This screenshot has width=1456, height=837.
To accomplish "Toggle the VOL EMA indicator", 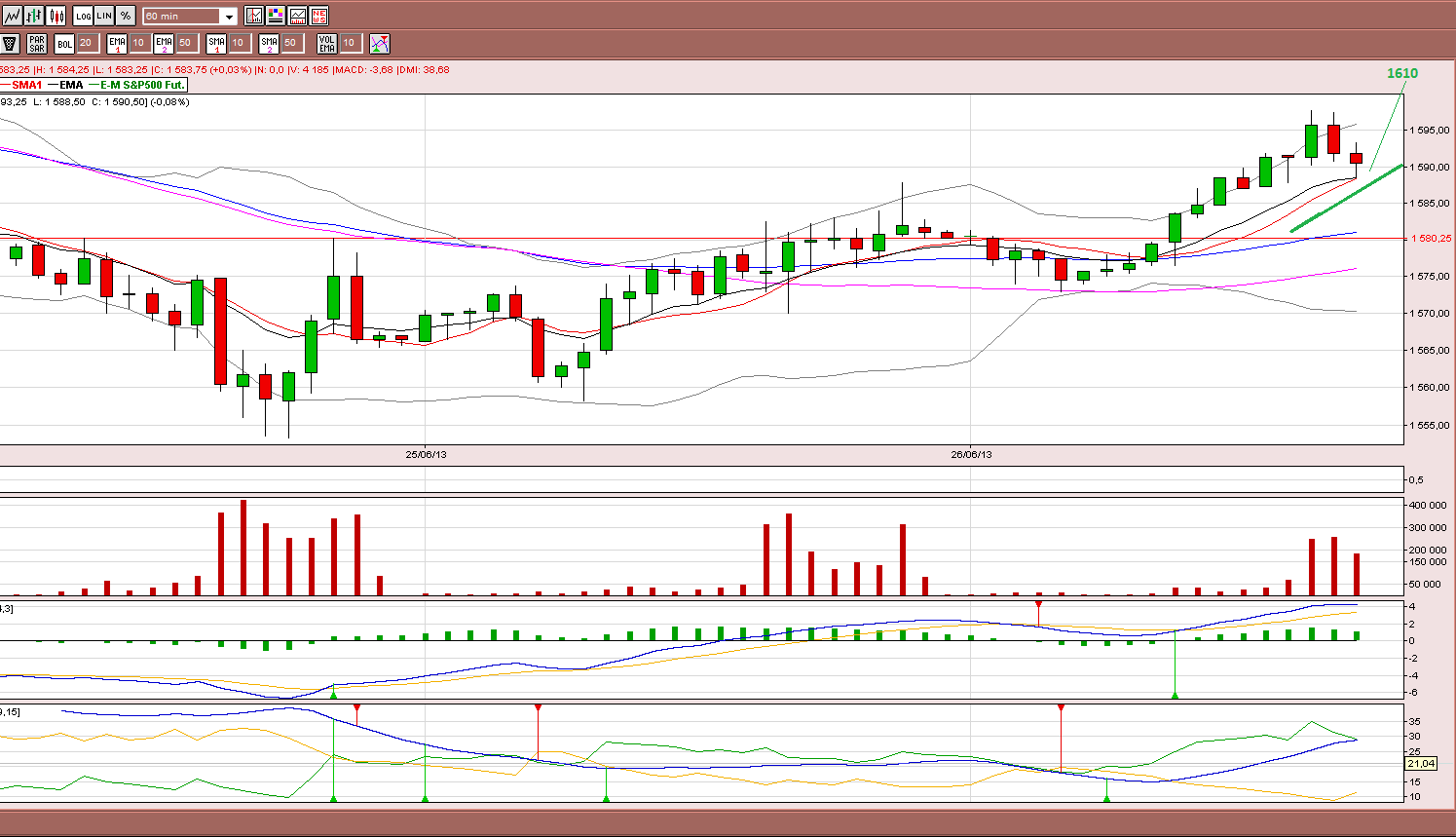I will [x=327, y=43].
